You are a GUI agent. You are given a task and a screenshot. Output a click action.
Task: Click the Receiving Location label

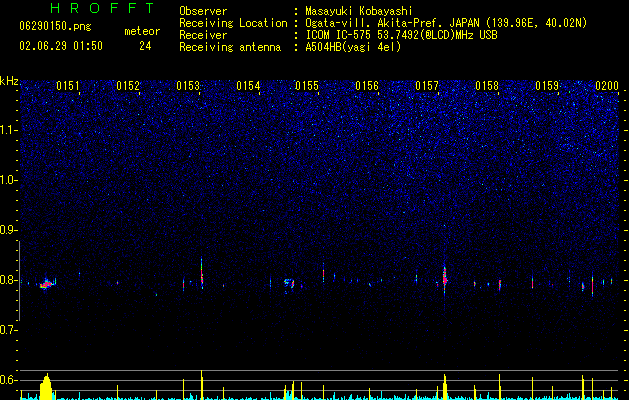click(x=233, y=23)
